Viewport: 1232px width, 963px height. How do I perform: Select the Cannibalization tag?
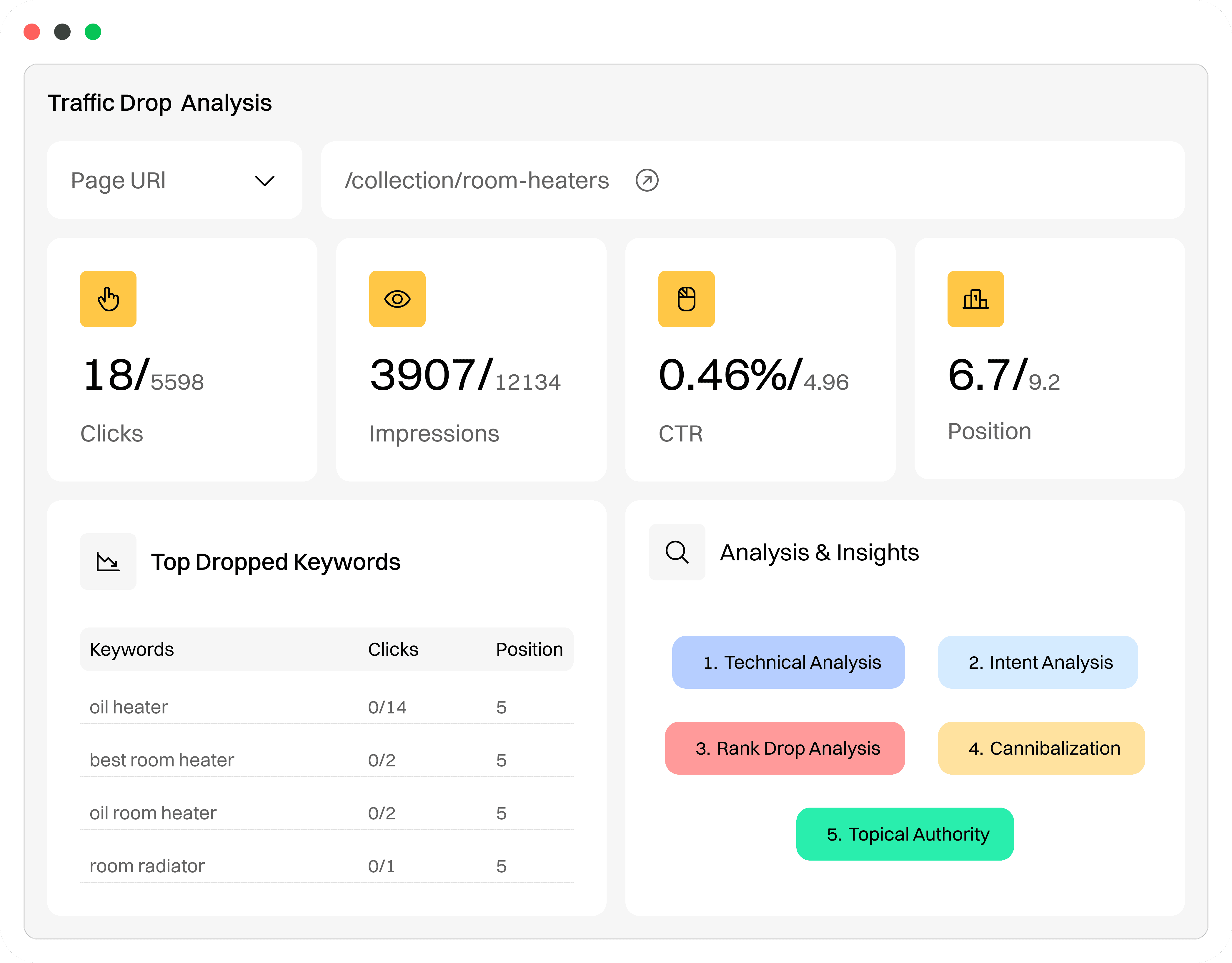1041,748
